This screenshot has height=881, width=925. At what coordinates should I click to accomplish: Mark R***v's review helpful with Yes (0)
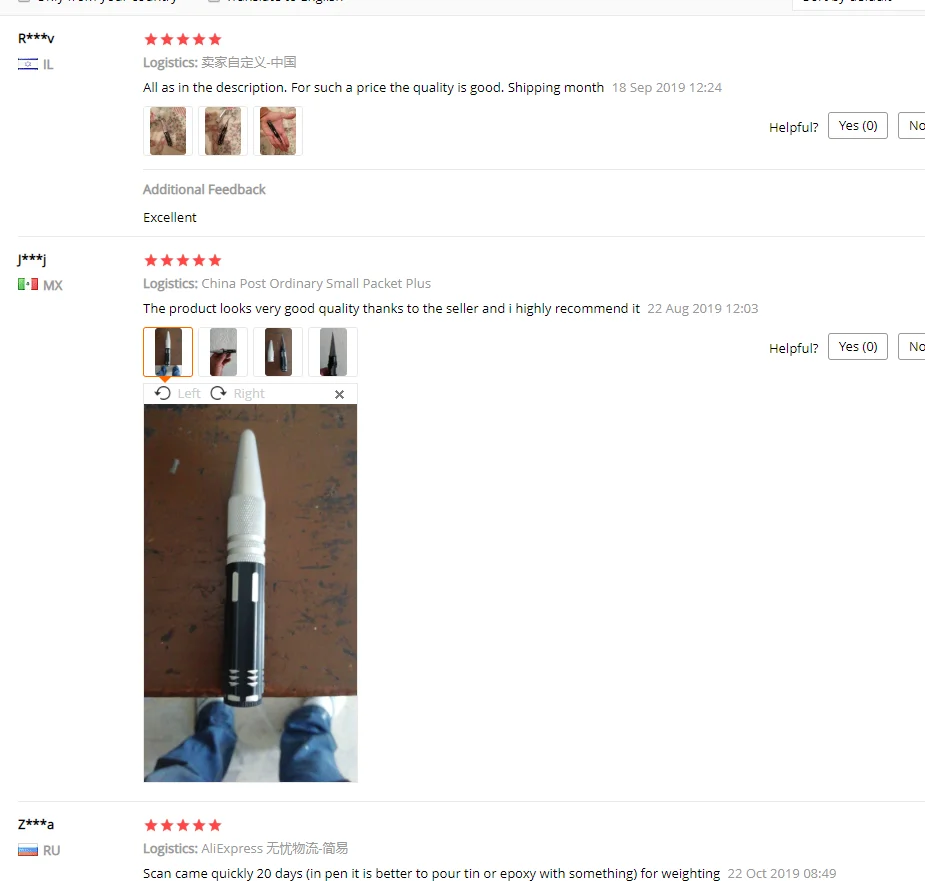[x=858, y=126]
